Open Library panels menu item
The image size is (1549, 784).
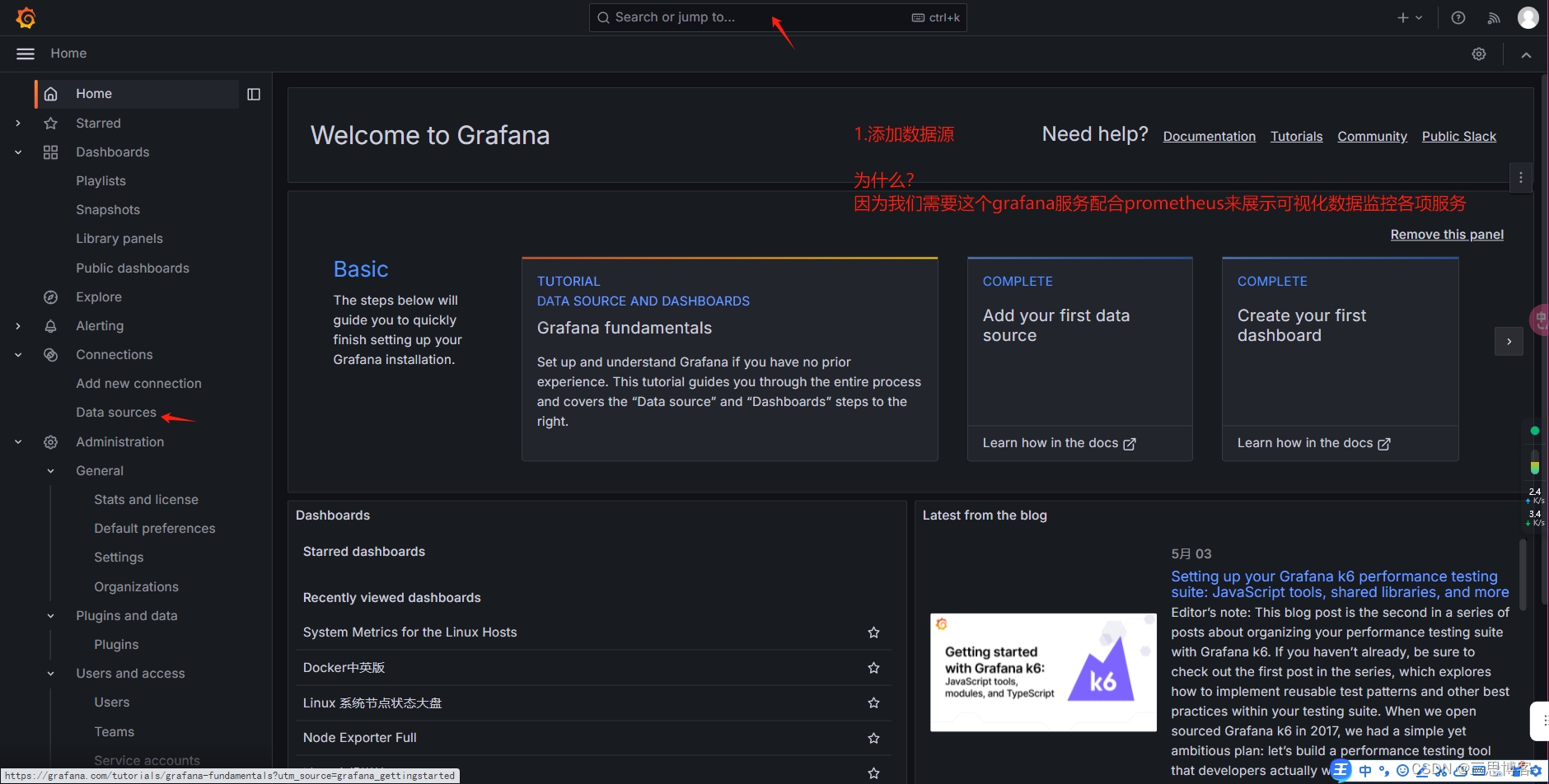(x=119, y=239)
